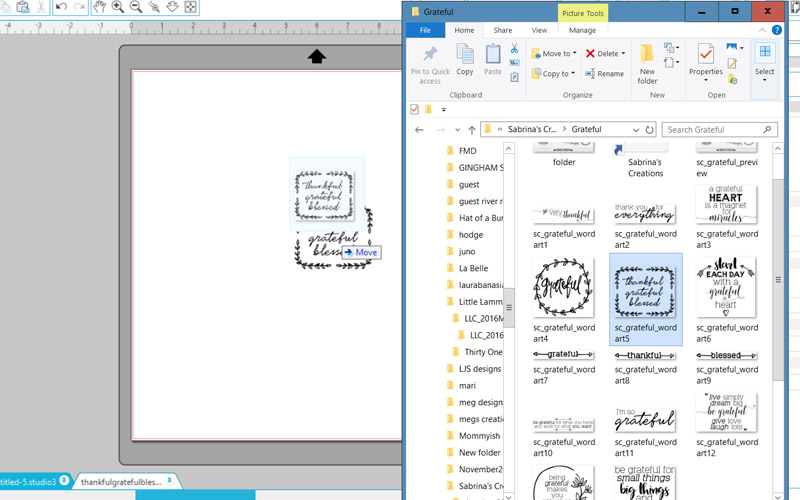Click Pin to Quick access
The image size is (800, 500).
[430, 65]
